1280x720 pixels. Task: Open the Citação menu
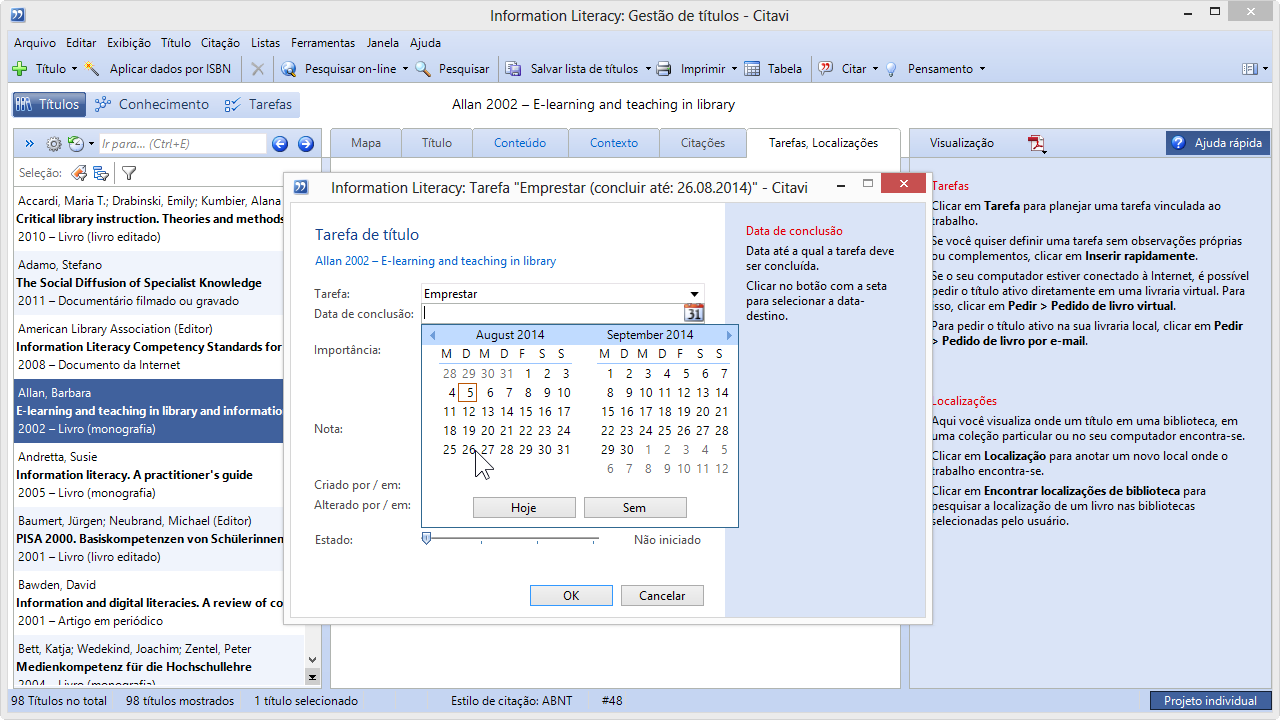[x=220, y=43]
